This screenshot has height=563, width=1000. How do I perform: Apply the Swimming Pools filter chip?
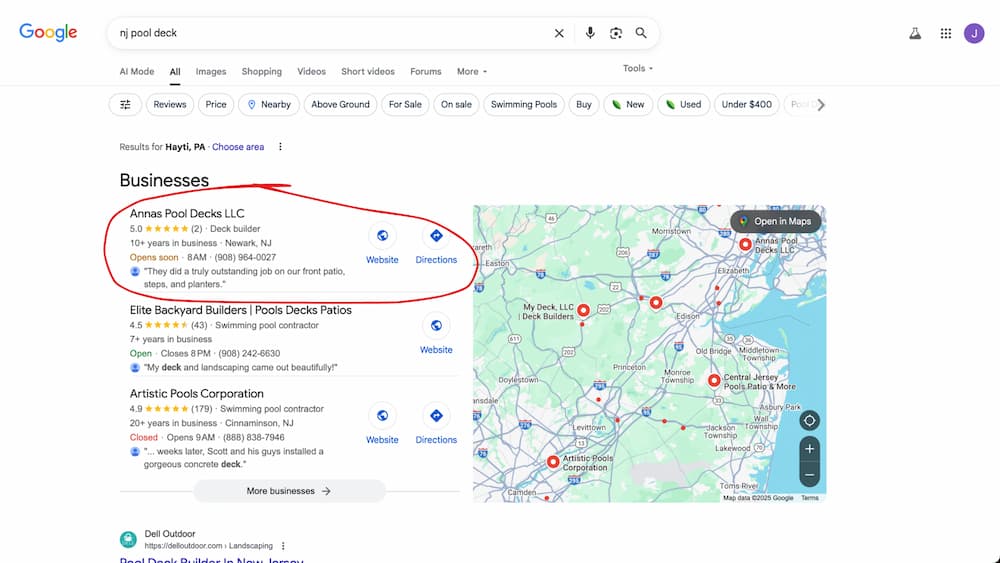pyautogui.click(x=524, y=105)
